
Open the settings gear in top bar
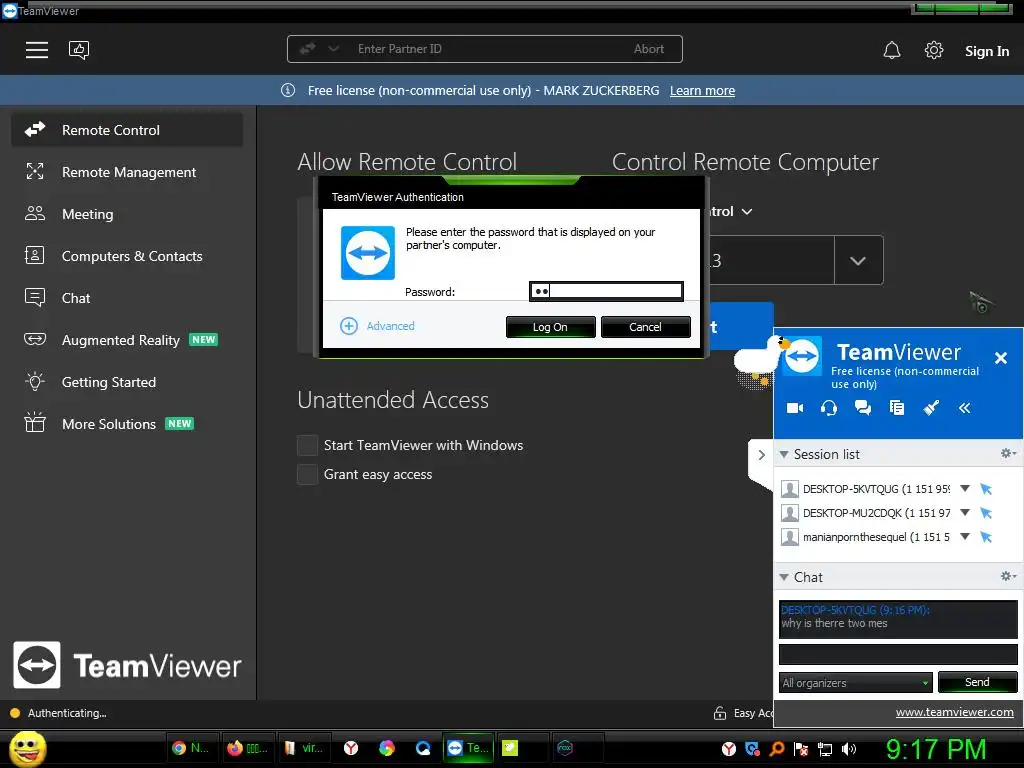point(934,50)
